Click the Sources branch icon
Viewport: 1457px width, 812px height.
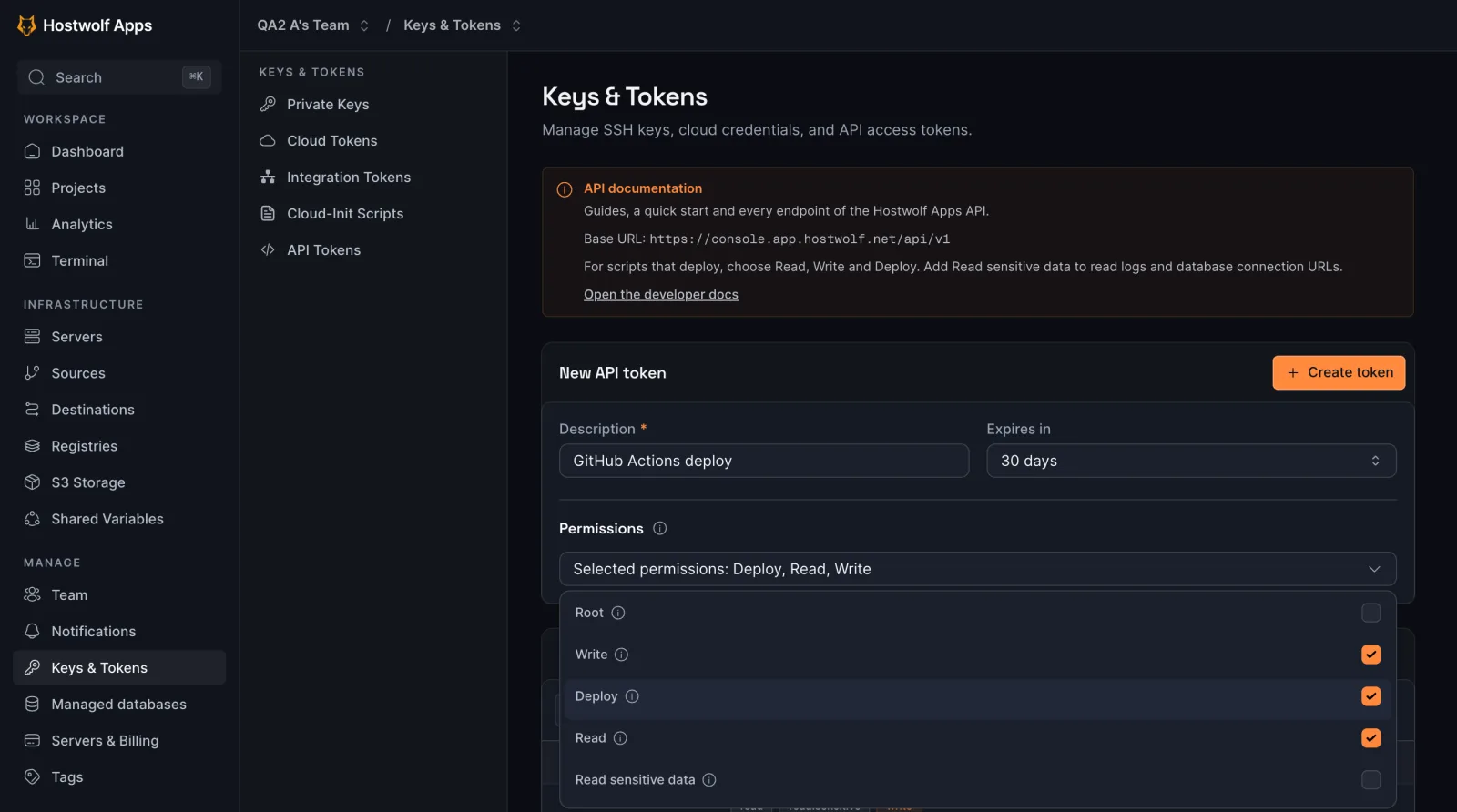pos(32,373)
